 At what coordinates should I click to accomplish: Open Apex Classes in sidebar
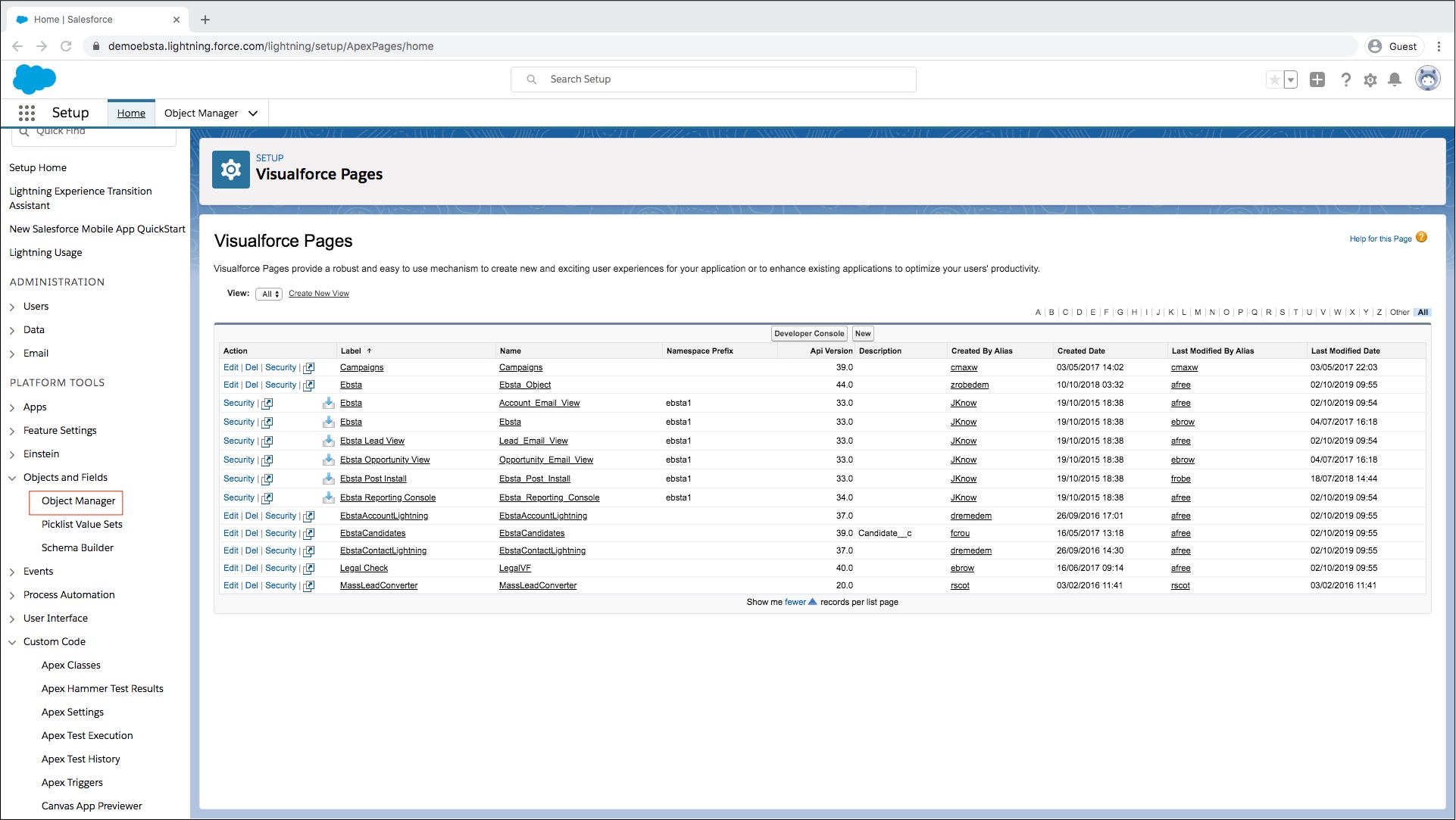(71, 665)
